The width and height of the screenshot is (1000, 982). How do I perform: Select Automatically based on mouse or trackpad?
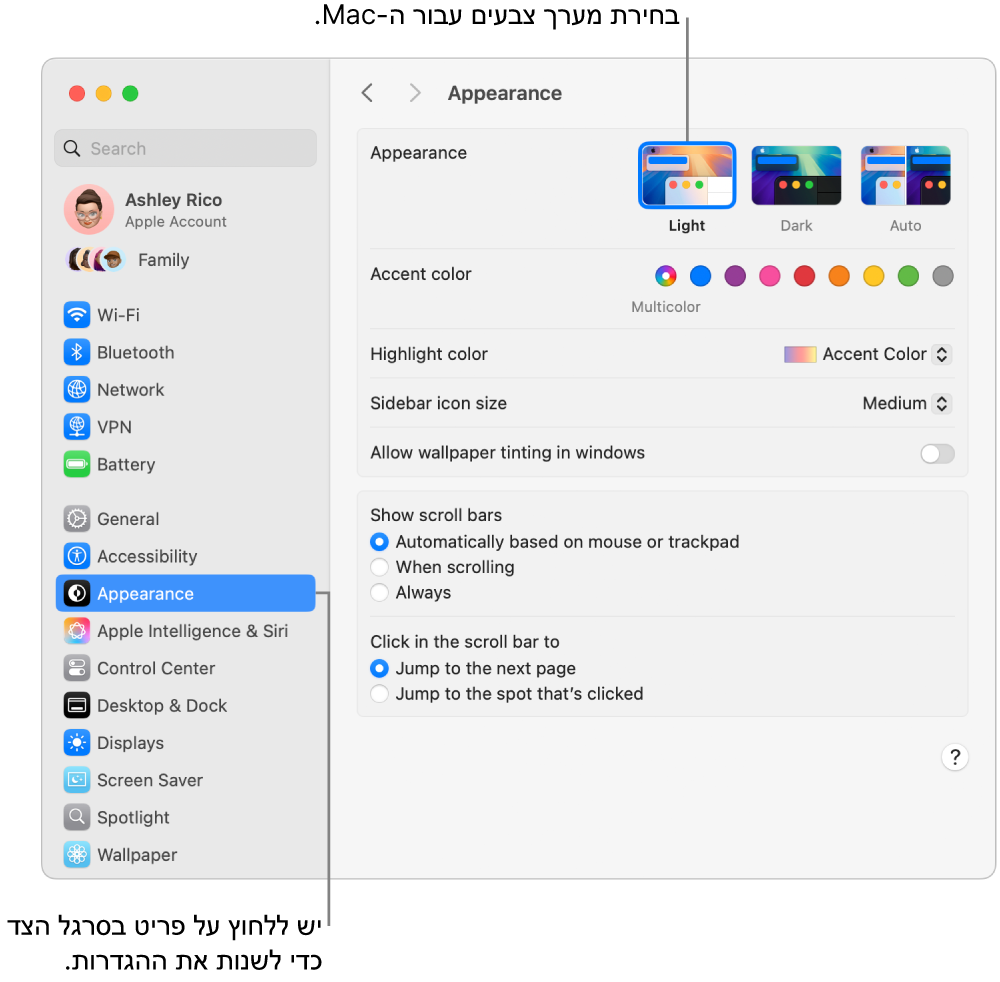click(x=379, y=542)
